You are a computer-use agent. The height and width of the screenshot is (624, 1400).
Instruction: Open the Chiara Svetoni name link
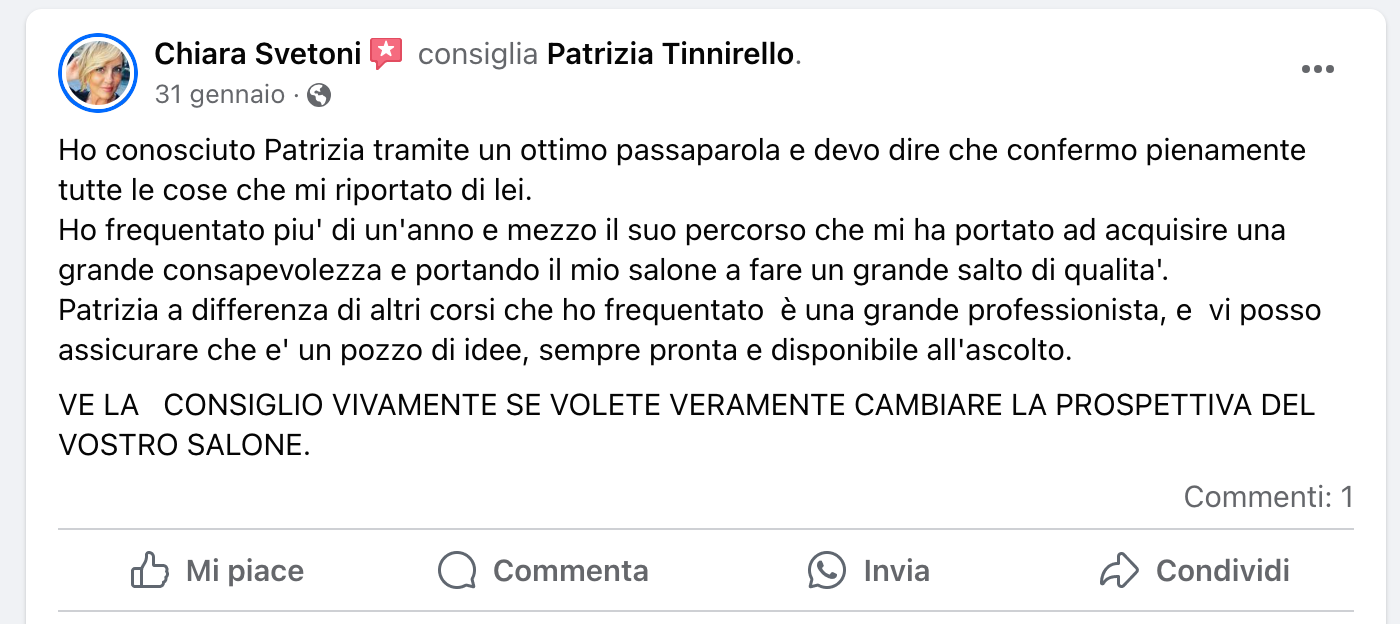[x=257, y=54]
